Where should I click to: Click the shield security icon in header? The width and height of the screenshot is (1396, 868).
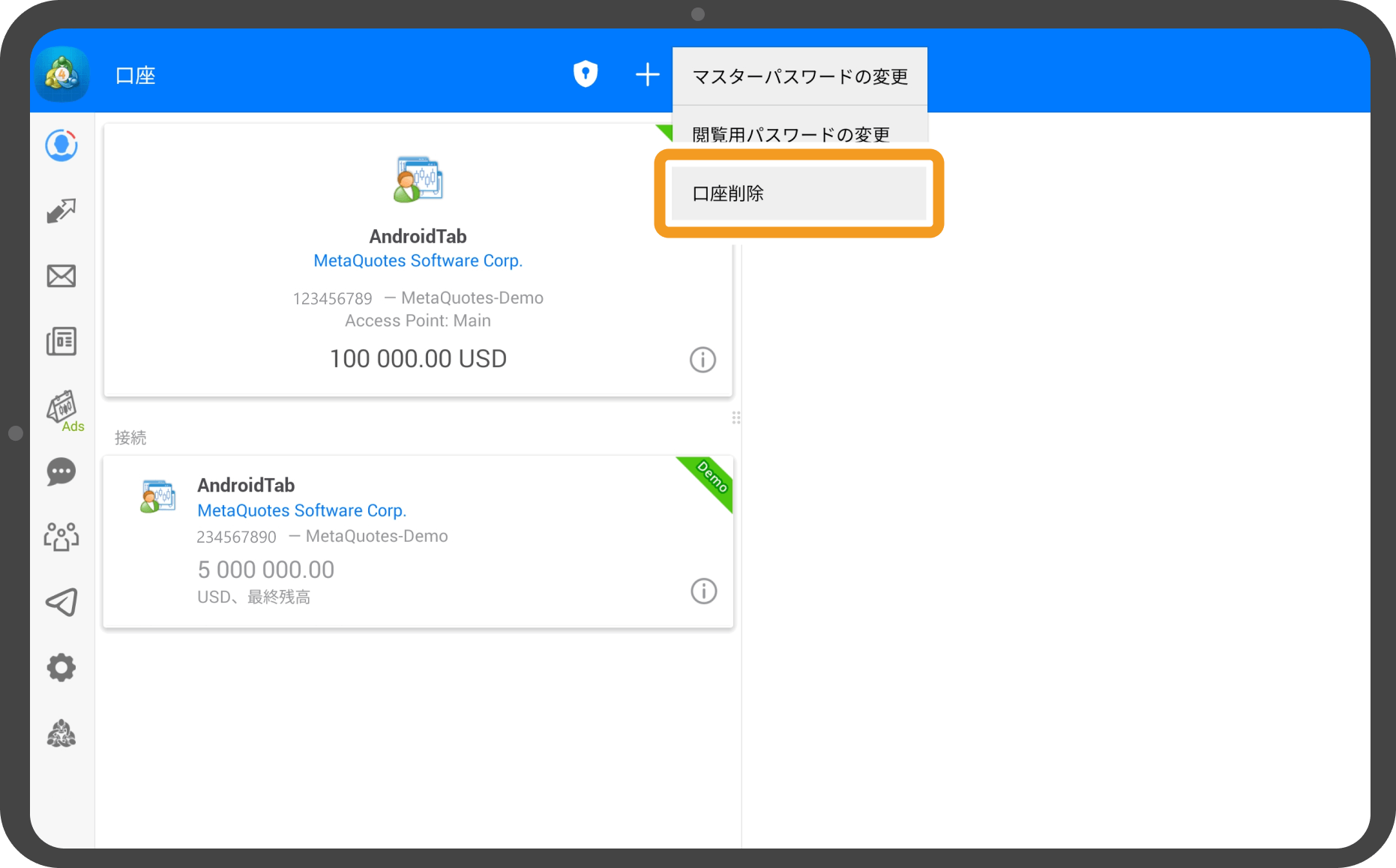[x=586, y=74]
